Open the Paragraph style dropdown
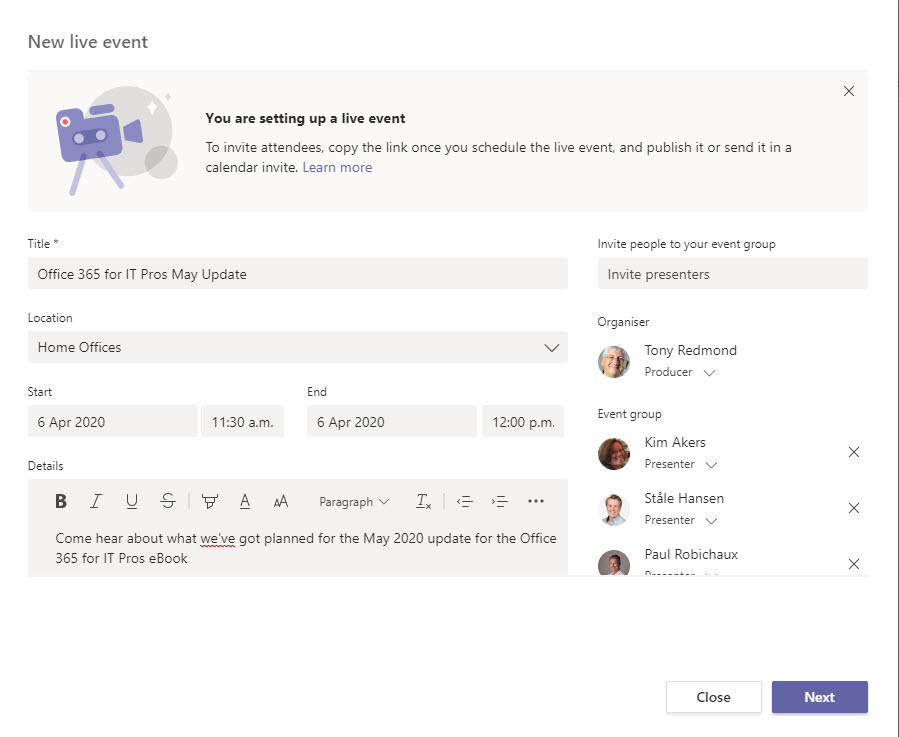This screenshot has height=737, width=899. 354,502
